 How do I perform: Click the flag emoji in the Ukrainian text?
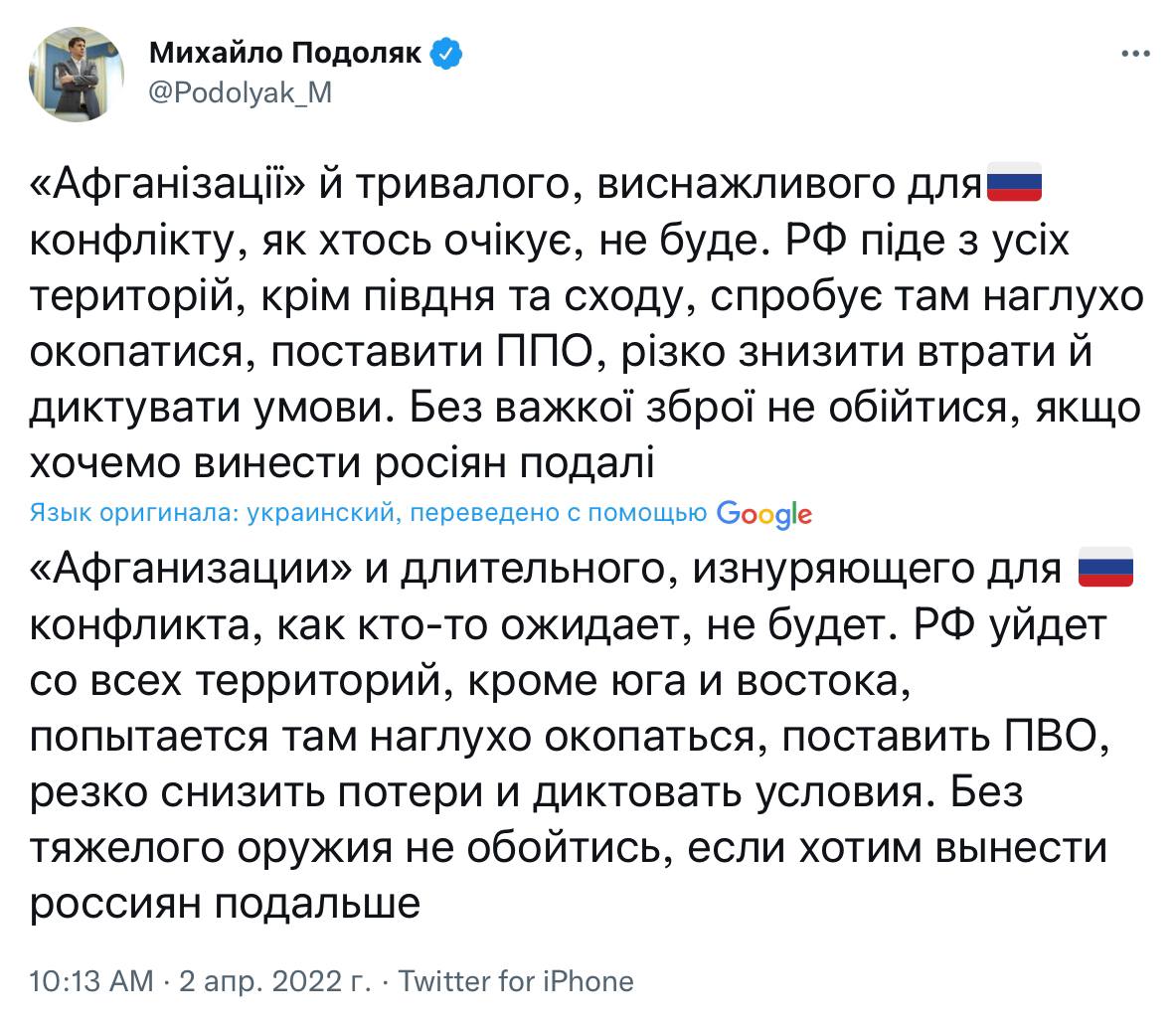click(1013, 182)
